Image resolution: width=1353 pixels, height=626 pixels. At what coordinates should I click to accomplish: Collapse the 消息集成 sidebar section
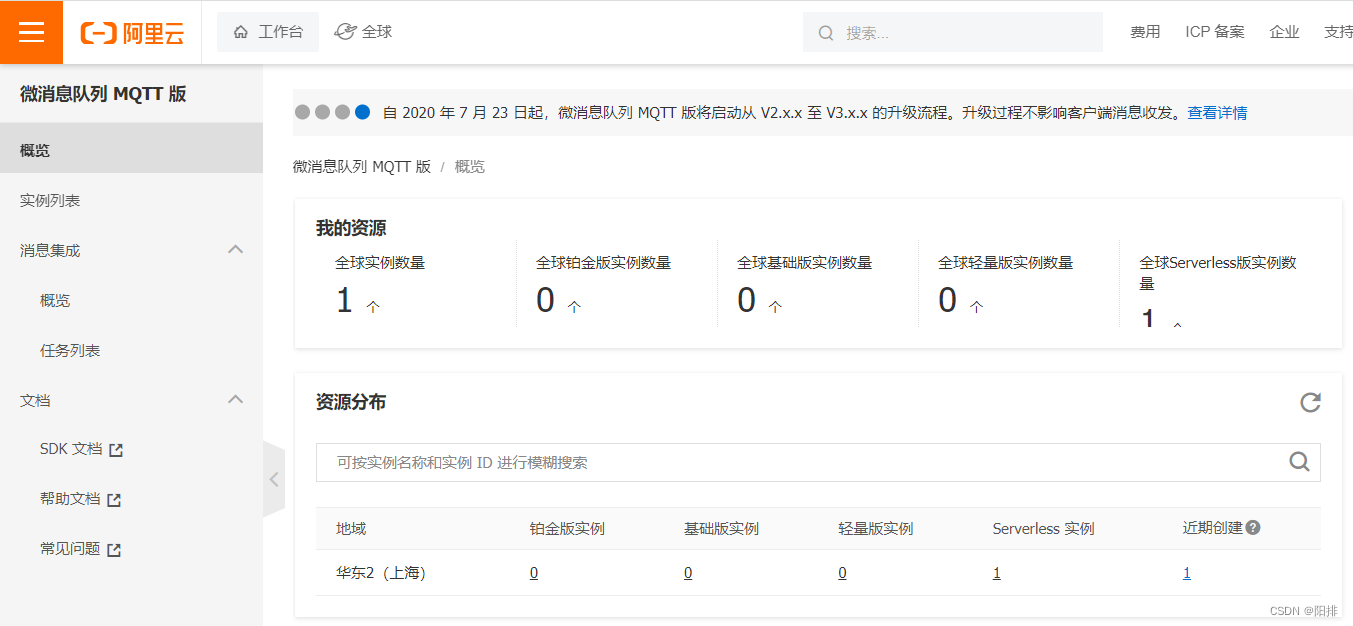point(236,249)
